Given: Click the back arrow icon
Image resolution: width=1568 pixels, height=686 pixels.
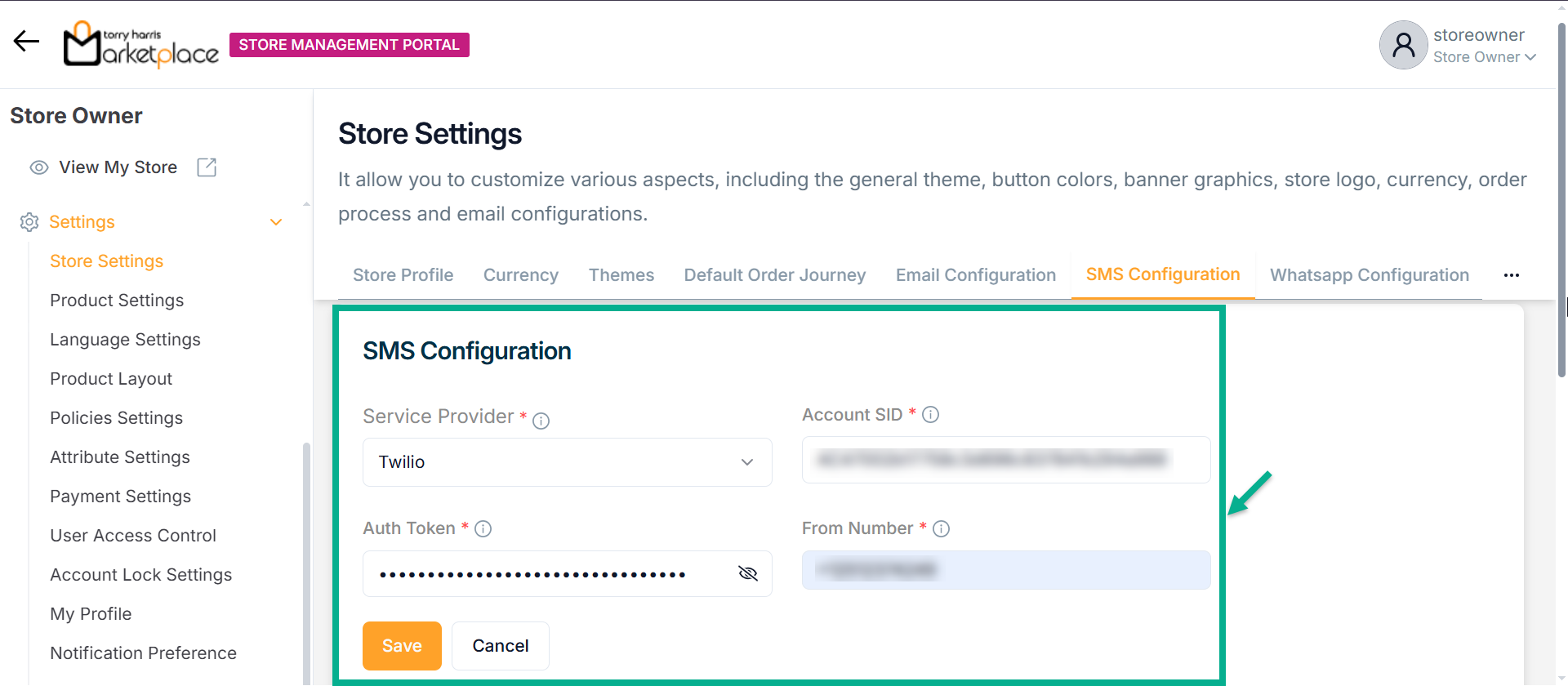Looking at the screenshot, I should click(x=26, y=41).
